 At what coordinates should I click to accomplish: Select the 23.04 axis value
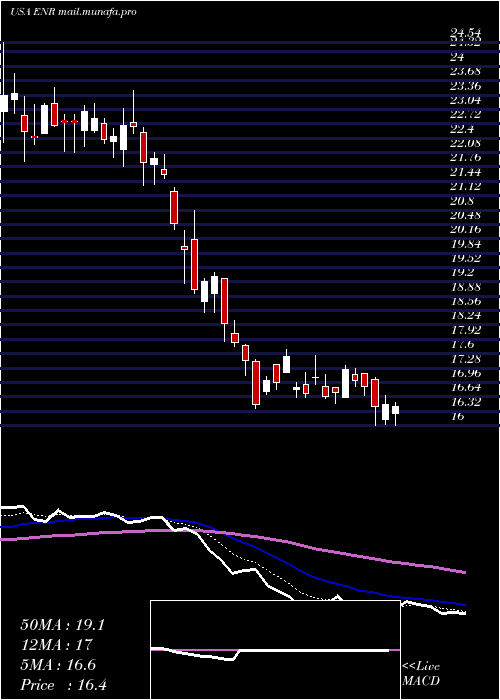click(x=465, y=100)
